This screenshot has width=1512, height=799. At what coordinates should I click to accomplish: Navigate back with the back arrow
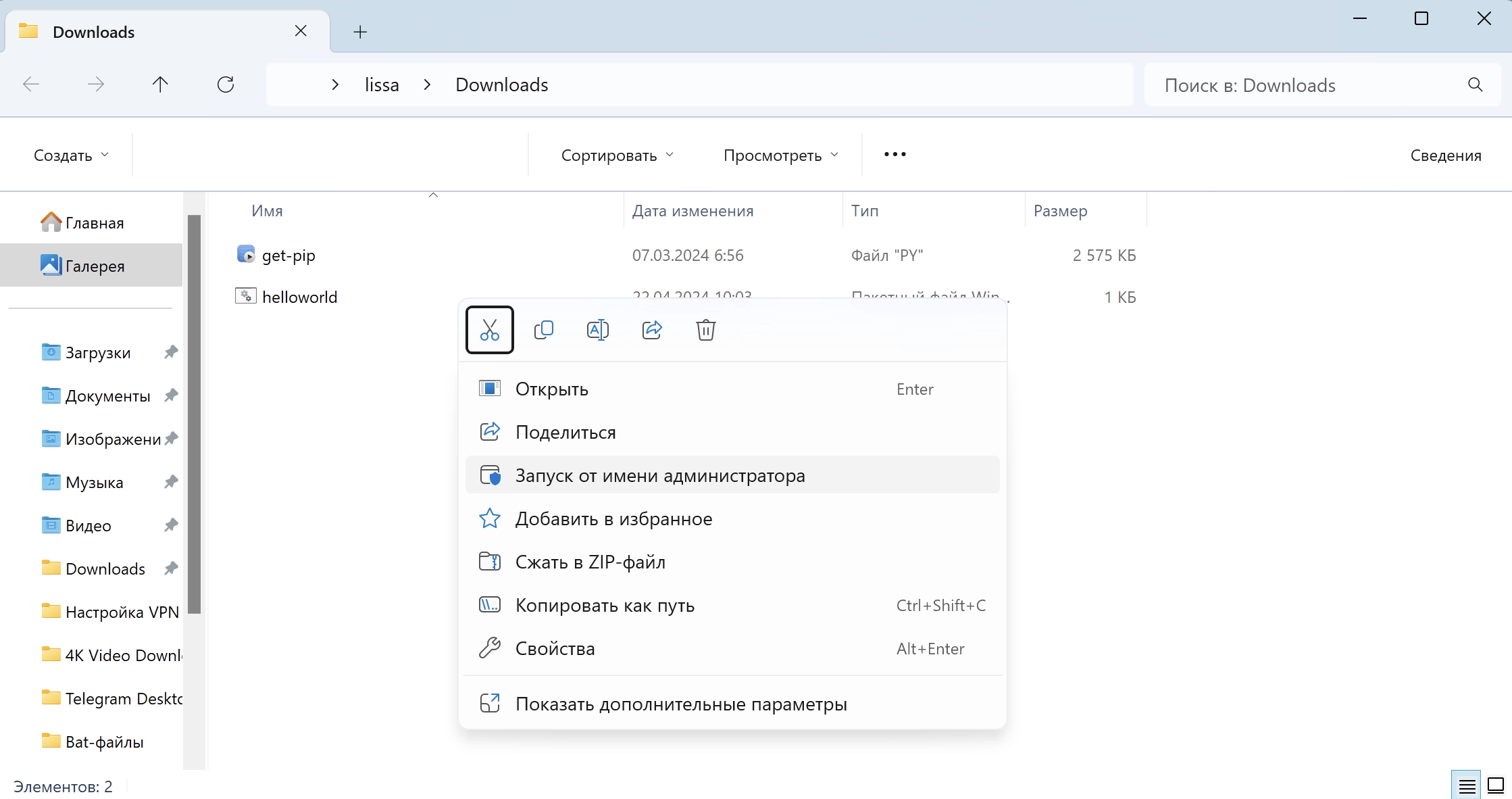(30, 84)
